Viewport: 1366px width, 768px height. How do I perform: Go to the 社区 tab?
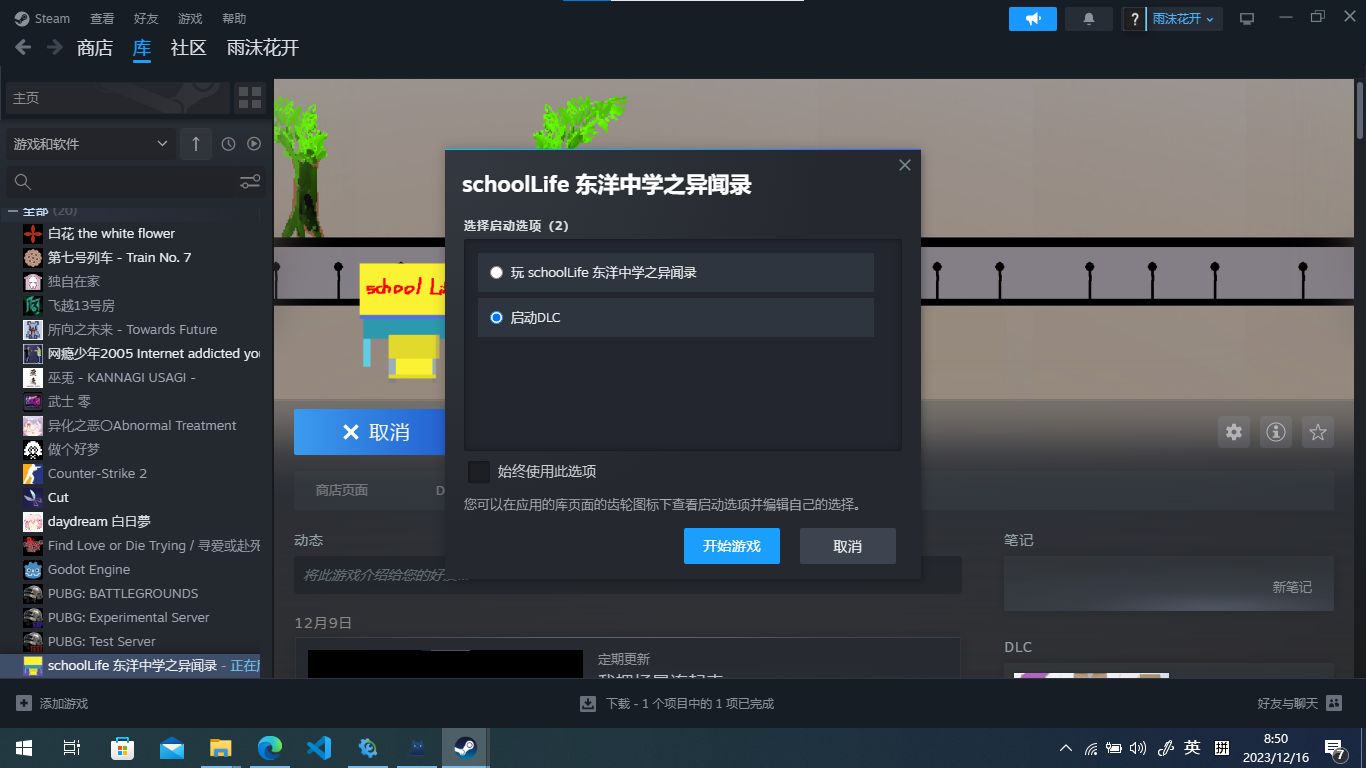188,48
